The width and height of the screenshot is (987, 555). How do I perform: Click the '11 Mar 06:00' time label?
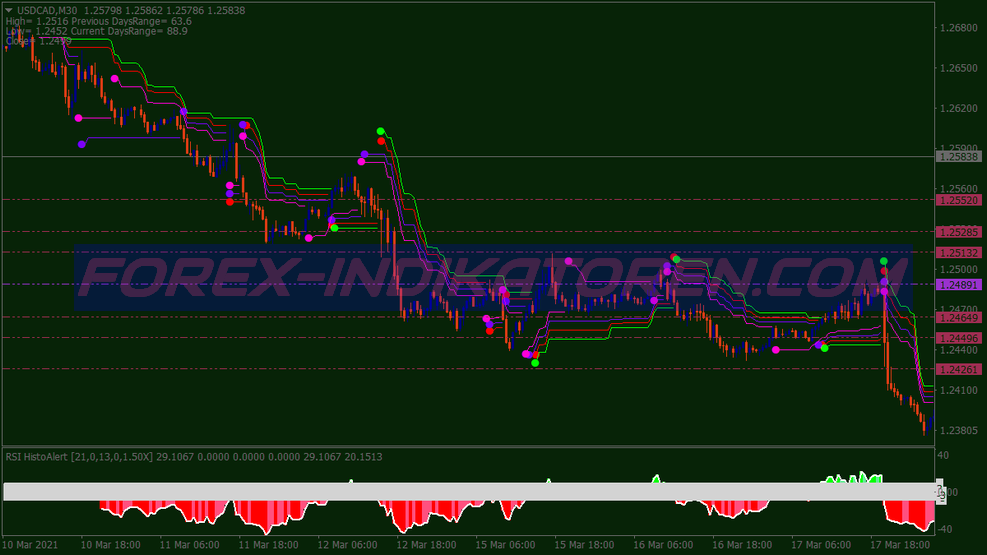(x=189, y=545)
